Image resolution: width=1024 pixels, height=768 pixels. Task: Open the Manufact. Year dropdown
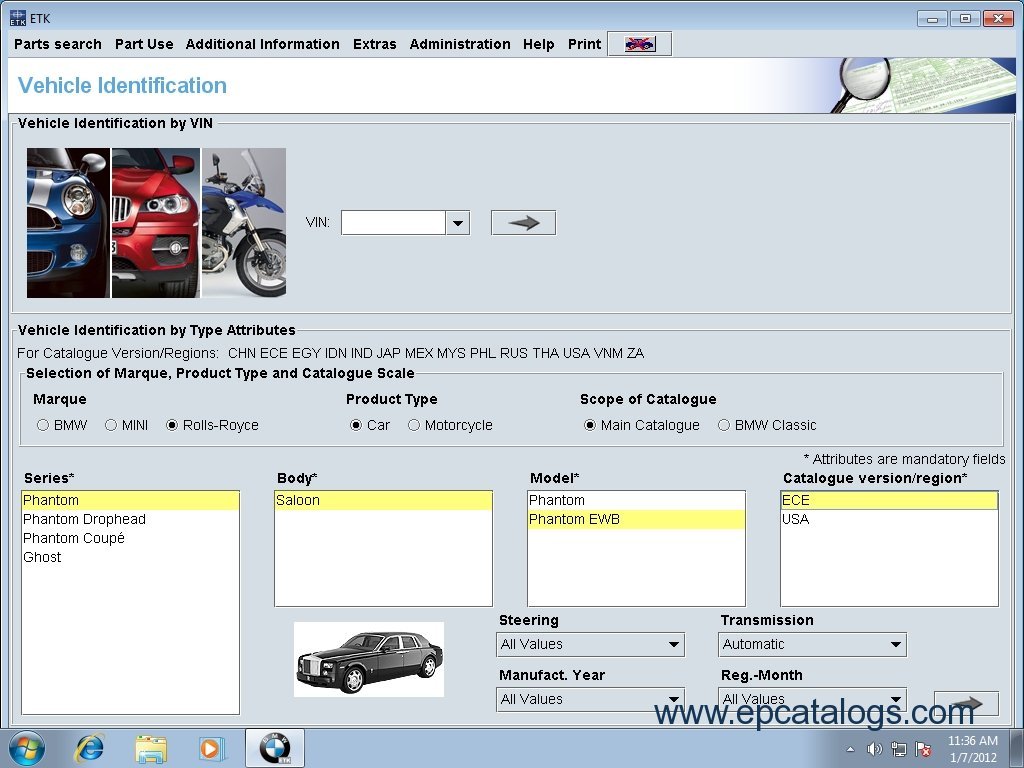click(590, 699)
